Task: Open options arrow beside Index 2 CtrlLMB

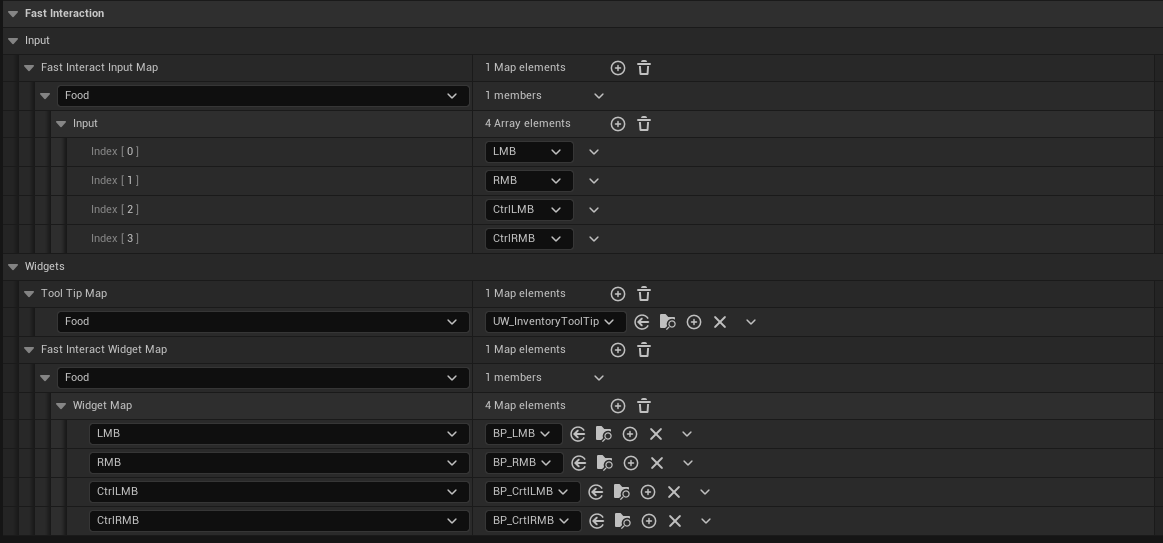Action: 593,210
